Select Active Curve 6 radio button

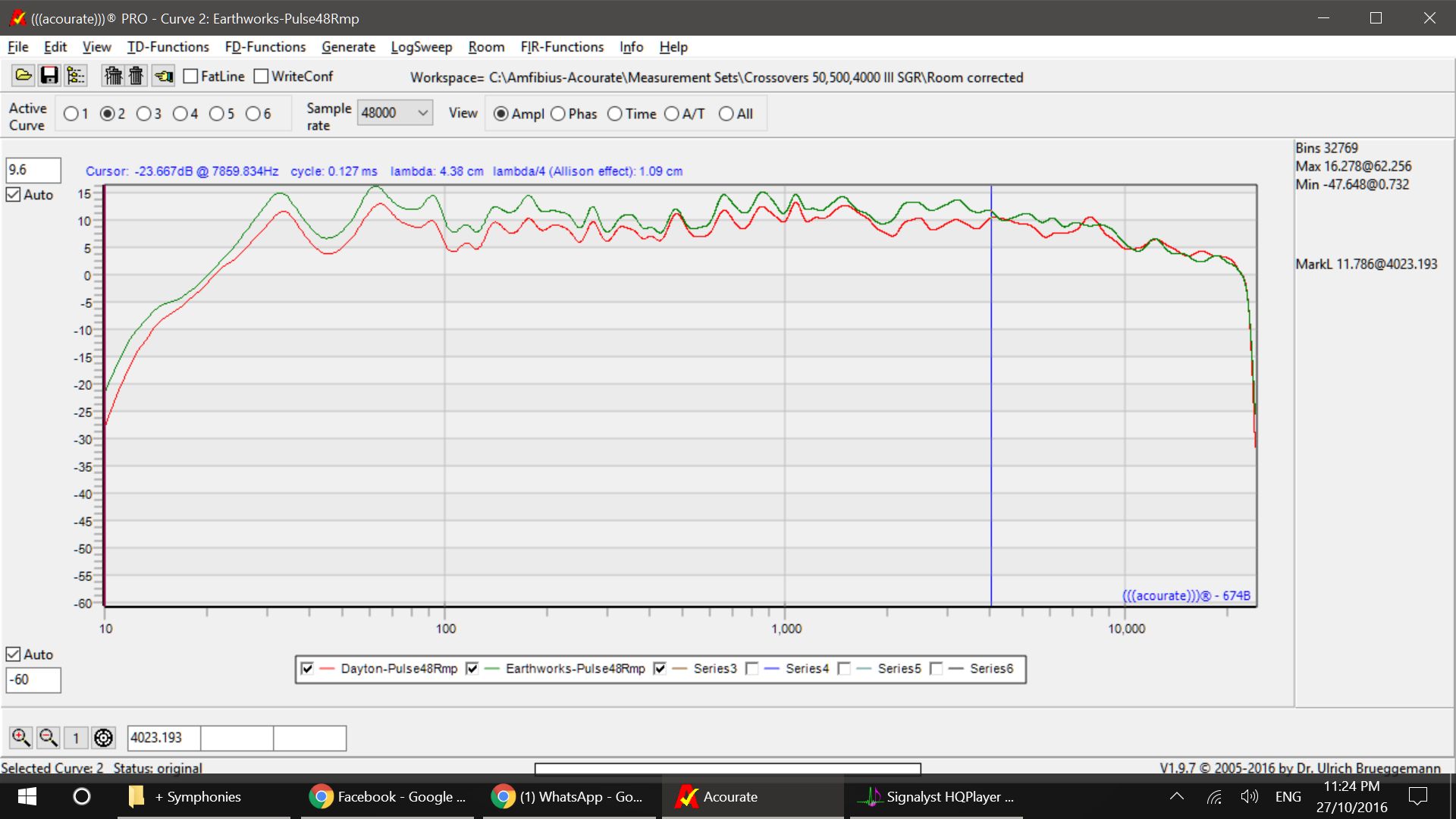253,114
